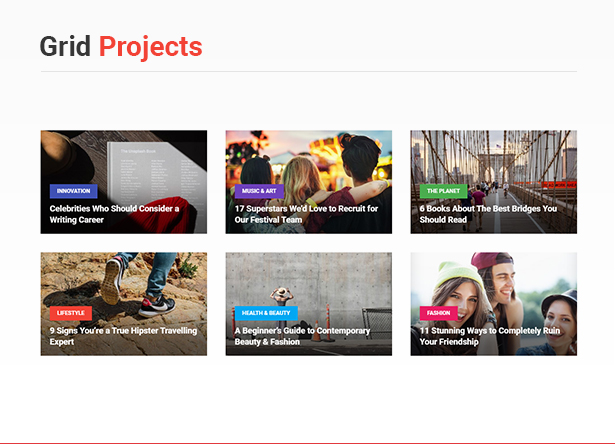Click the red LIFESTYLE tag

tap(71, 313)
